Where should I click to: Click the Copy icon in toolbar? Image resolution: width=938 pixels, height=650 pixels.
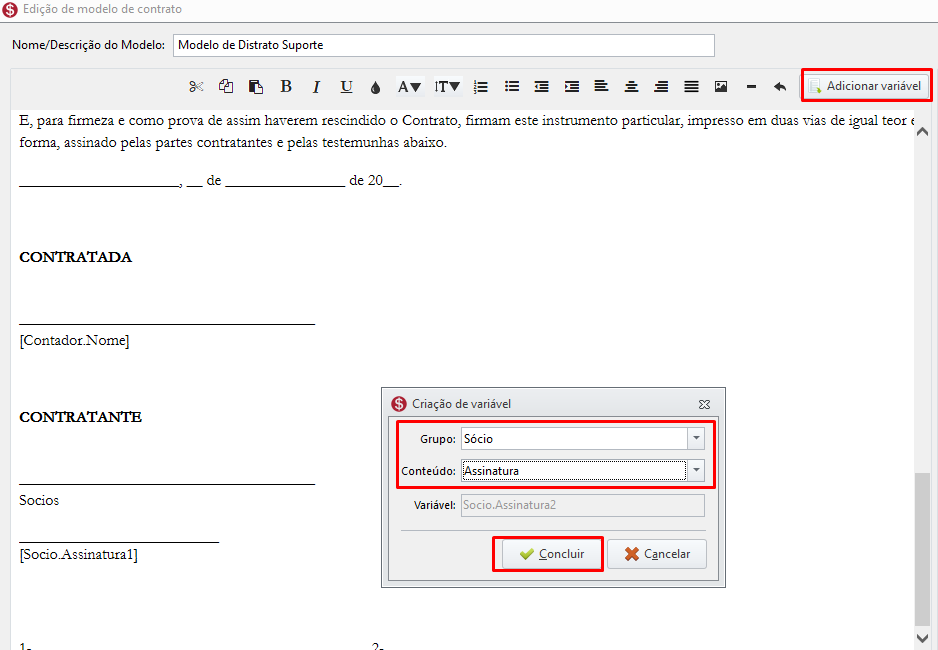pyautogui.click(x=226, y=87)
